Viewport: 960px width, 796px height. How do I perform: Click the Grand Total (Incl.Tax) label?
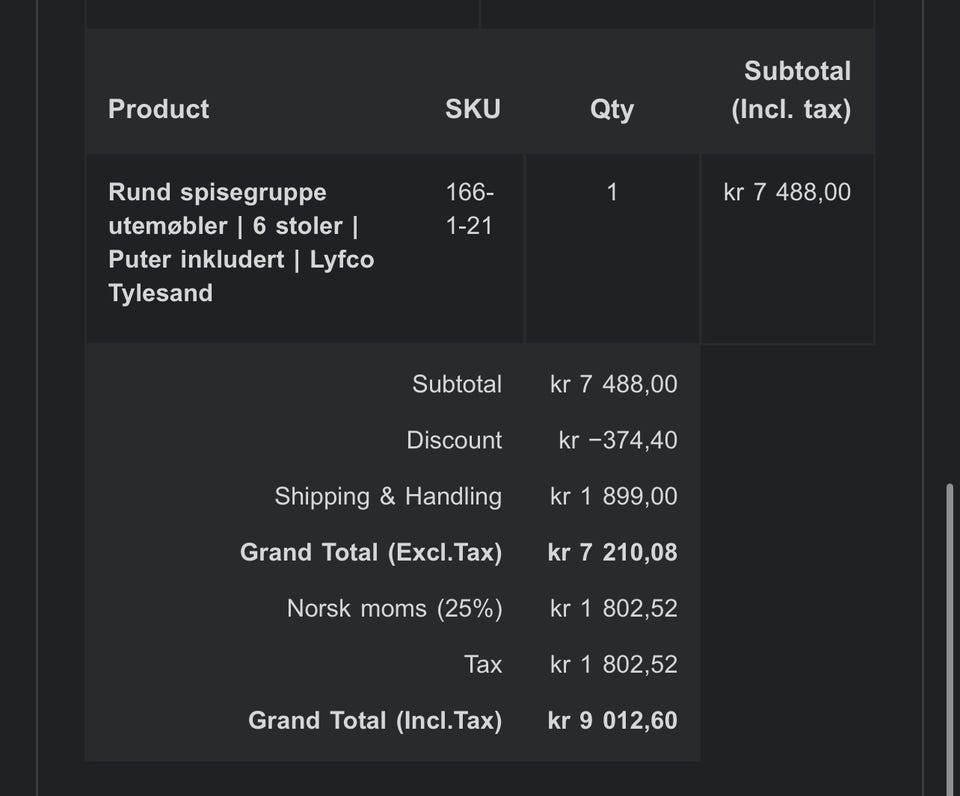coord(375,720)
